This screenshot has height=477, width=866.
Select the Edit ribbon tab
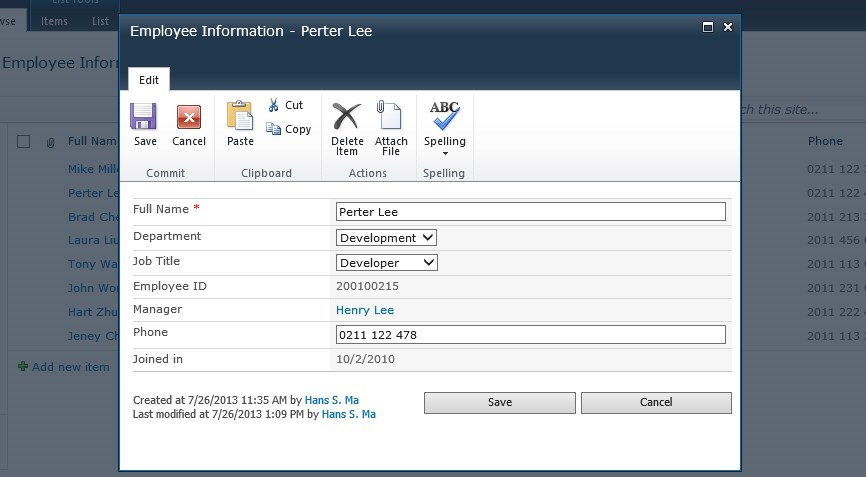pos(149,80)
